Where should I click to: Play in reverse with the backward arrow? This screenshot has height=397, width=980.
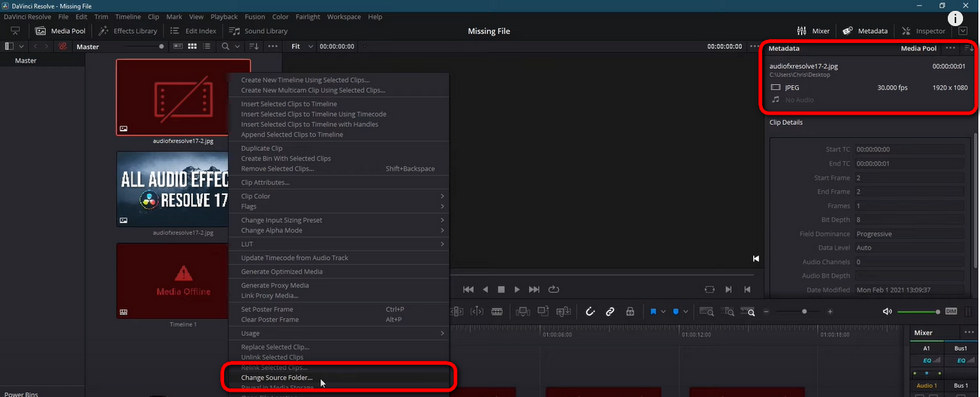pyautogui.click(x=485, y=289)
